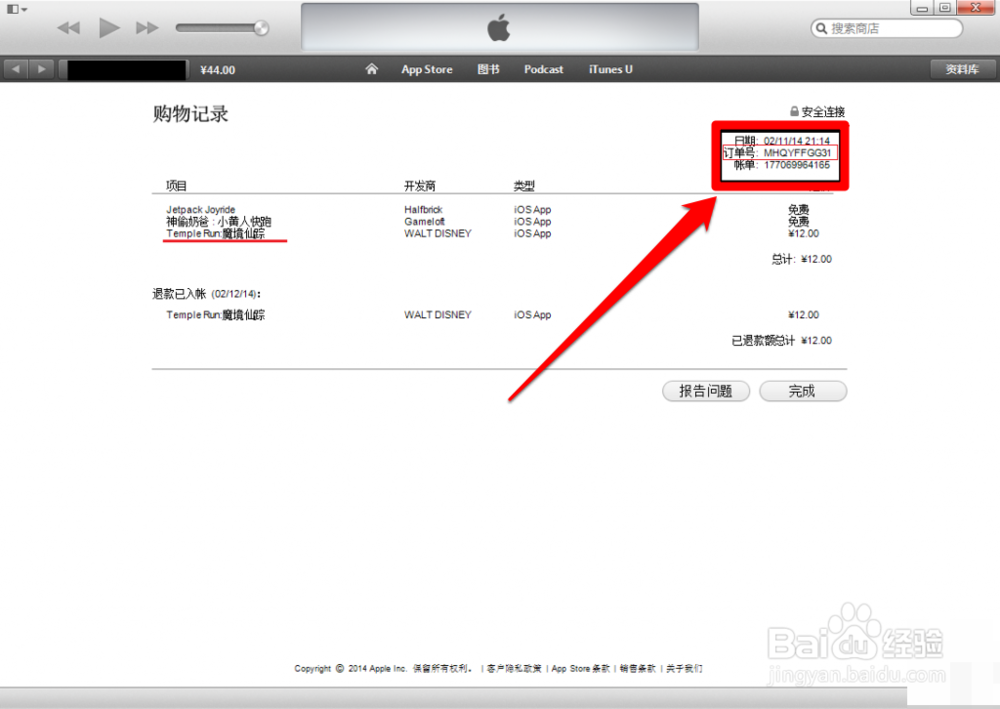The height and width of the screenshot is (709, 1000).
Task: Click the refunded Temple Run item
Action: tap(216, 315)
